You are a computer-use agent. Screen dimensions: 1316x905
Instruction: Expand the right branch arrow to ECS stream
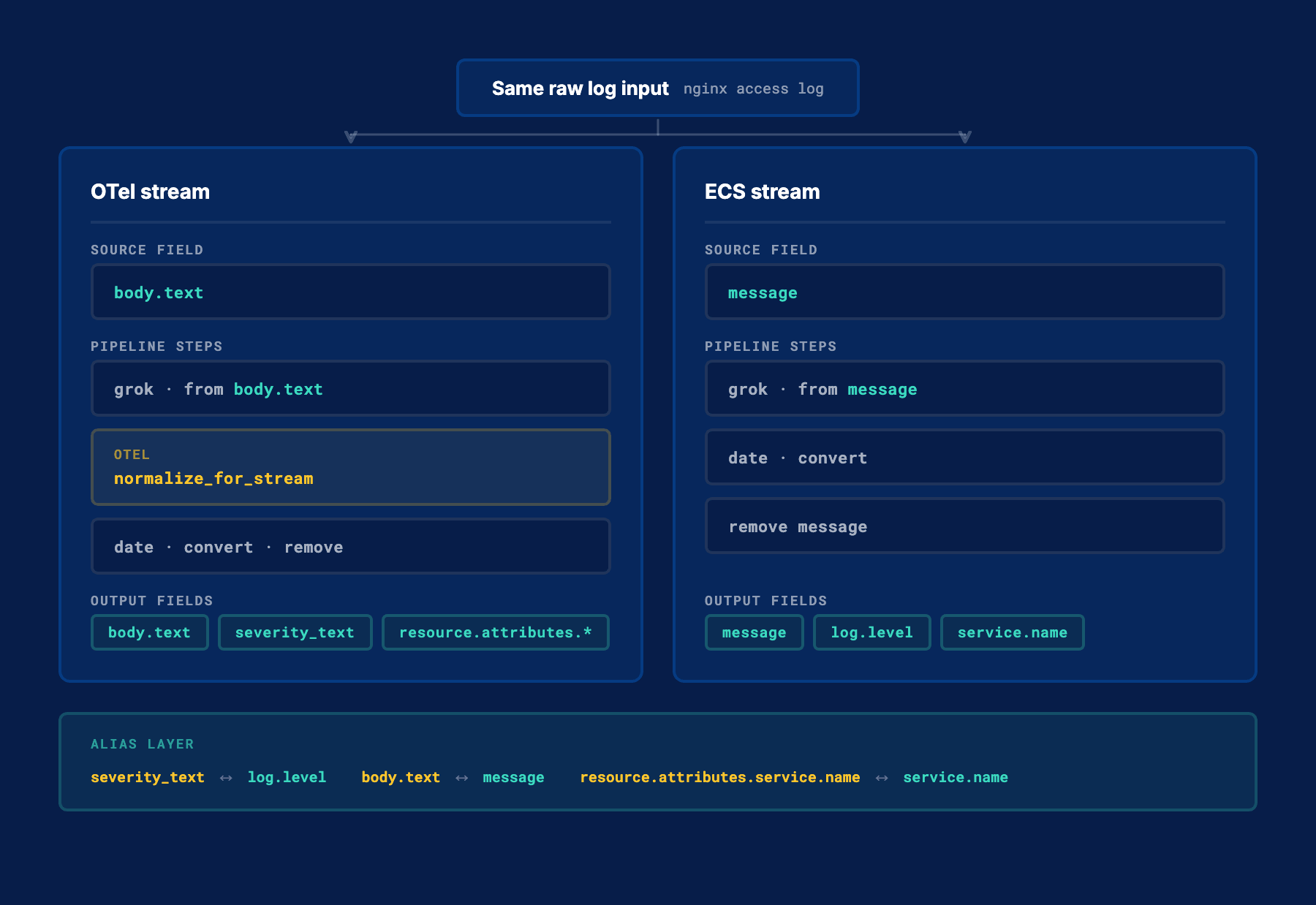964,135
